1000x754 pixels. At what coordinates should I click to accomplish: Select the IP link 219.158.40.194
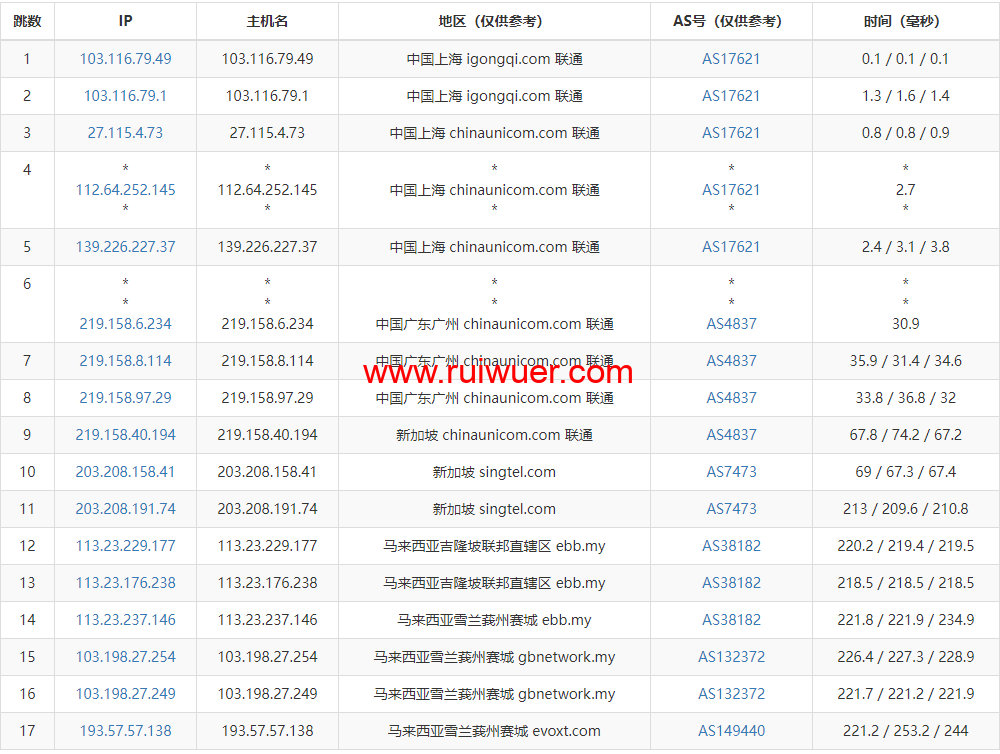pyautogui.click(x=125, y=435)
